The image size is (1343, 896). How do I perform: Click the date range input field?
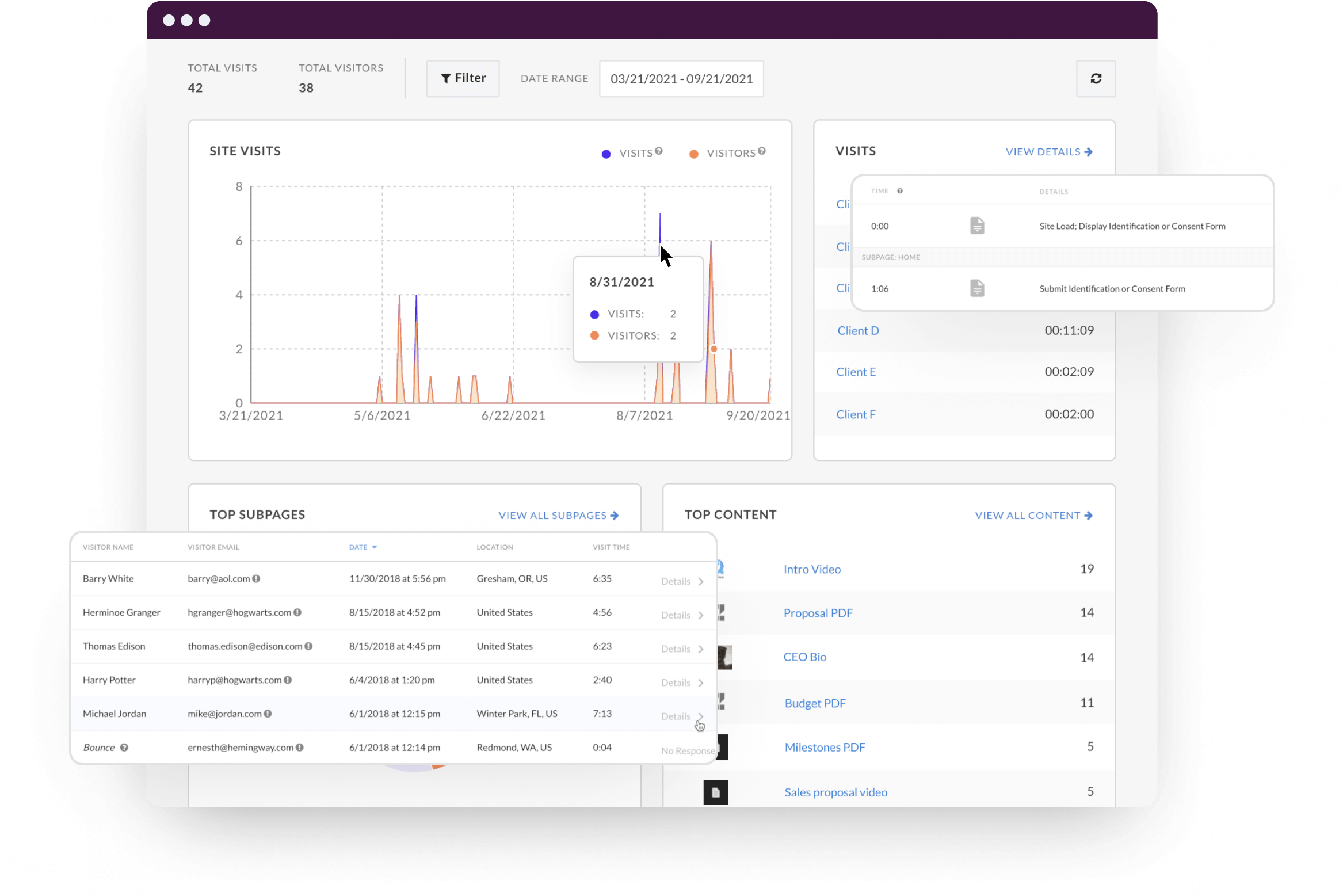681,79
